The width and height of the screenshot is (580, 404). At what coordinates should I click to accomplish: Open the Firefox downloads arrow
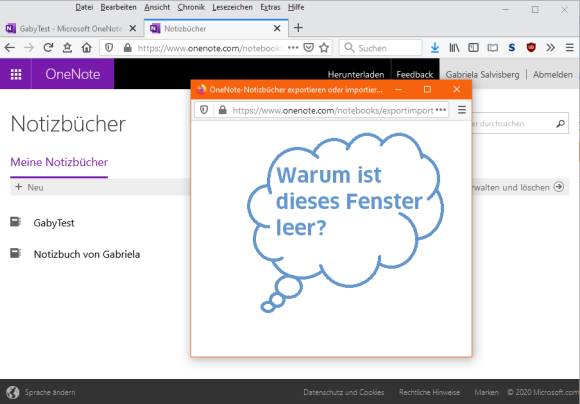(x=435, y=48)
